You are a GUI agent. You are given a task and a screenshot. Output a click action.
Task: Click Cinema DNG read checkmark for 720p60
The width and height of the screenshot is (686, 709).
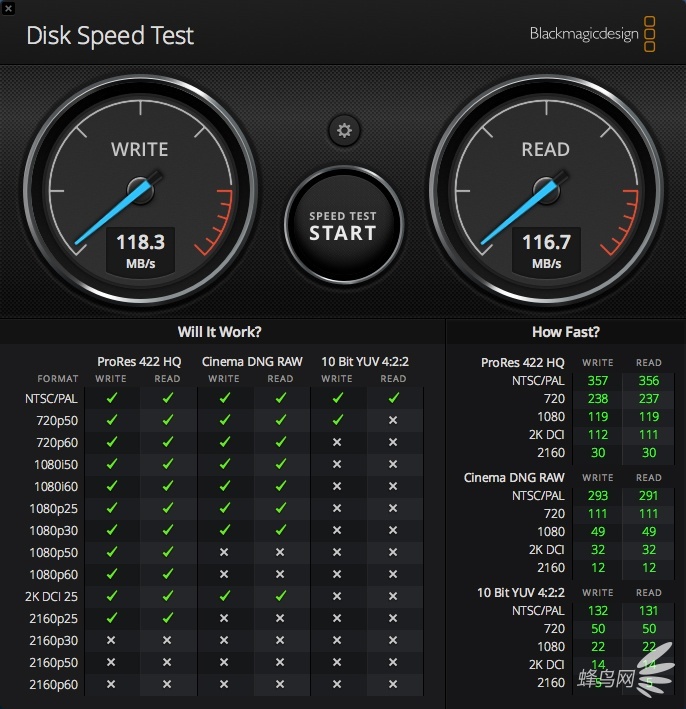(280, 441)
